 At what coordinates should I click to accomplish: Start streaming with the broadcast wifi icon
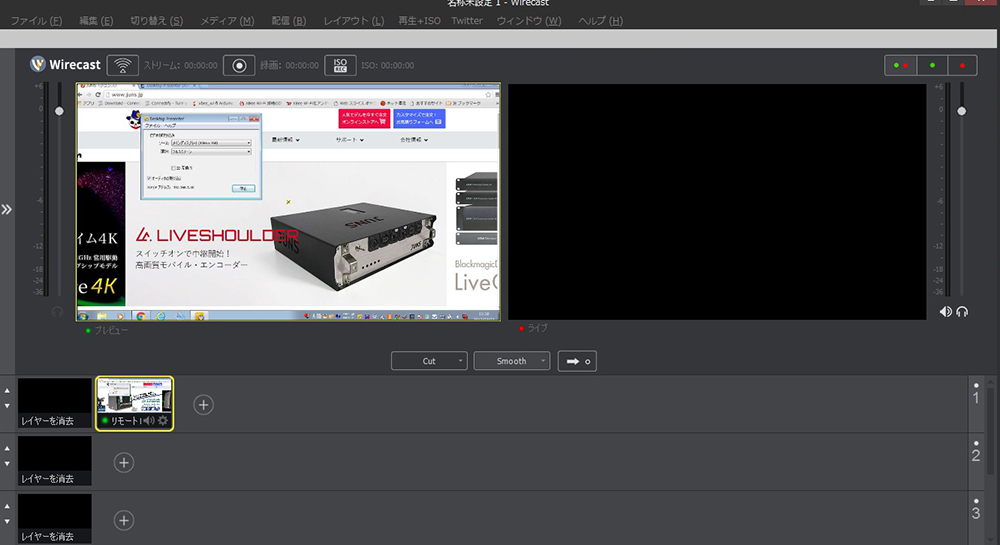coord(122,65)
